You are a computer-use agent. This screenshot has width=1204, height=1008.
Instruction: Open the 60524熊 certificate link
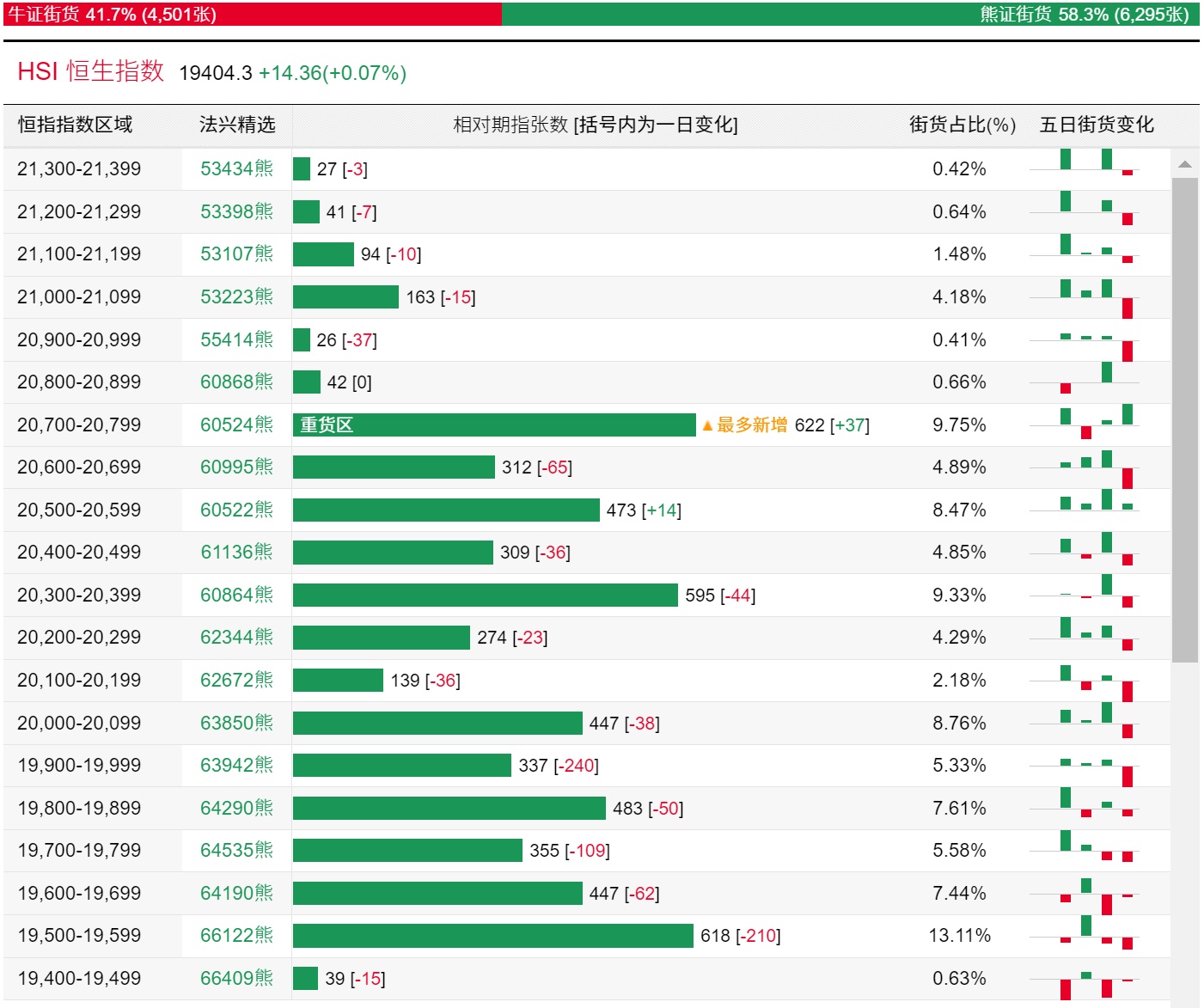pos(236,425)
